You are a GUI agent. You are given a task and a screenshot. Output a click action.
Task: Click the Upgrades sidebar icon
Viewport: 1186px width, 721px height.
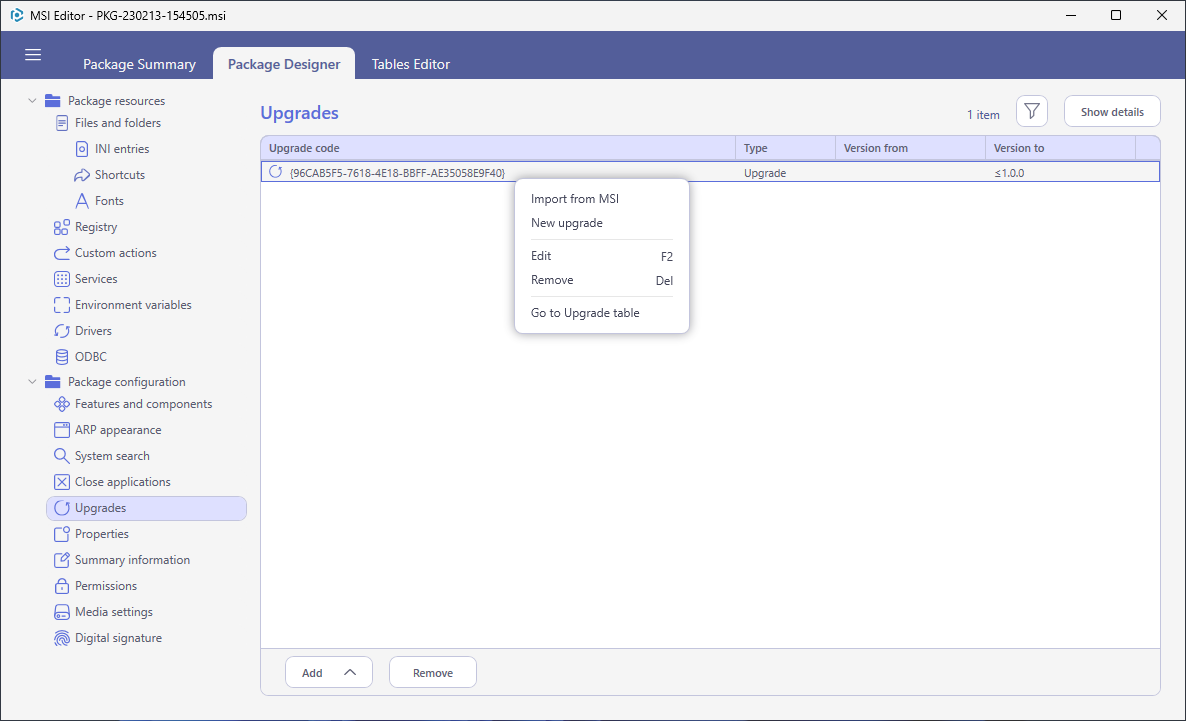pyautogui.click(x=62, y=508)
